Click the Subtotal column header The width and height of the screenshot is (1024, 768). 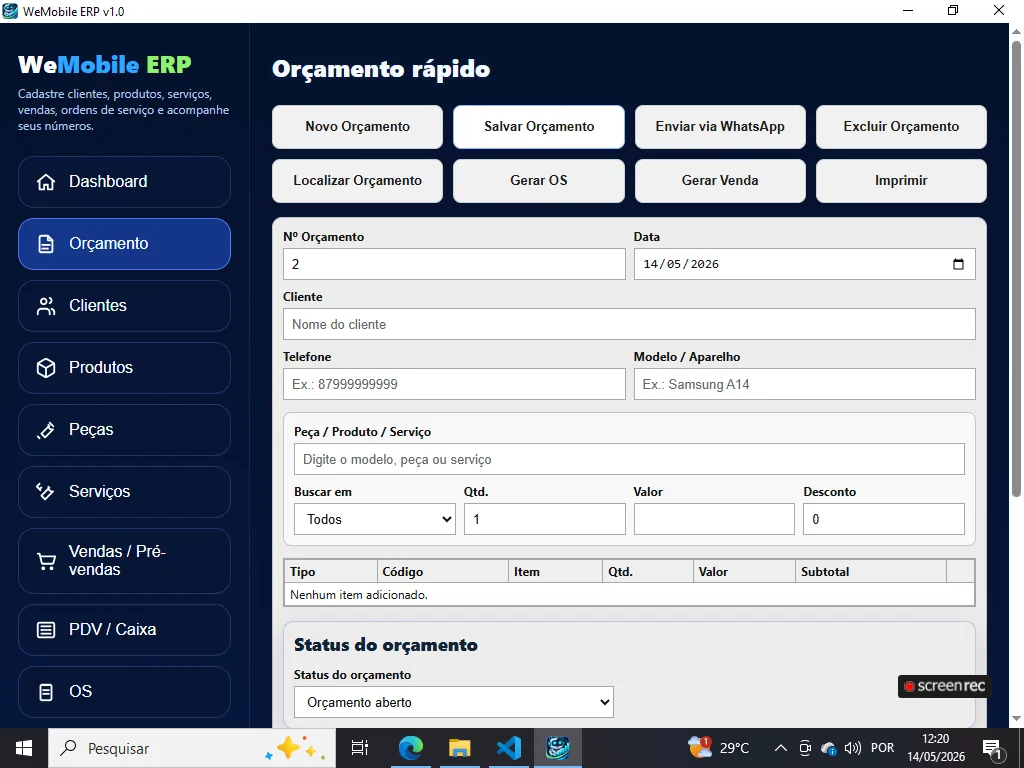point(871,571)
